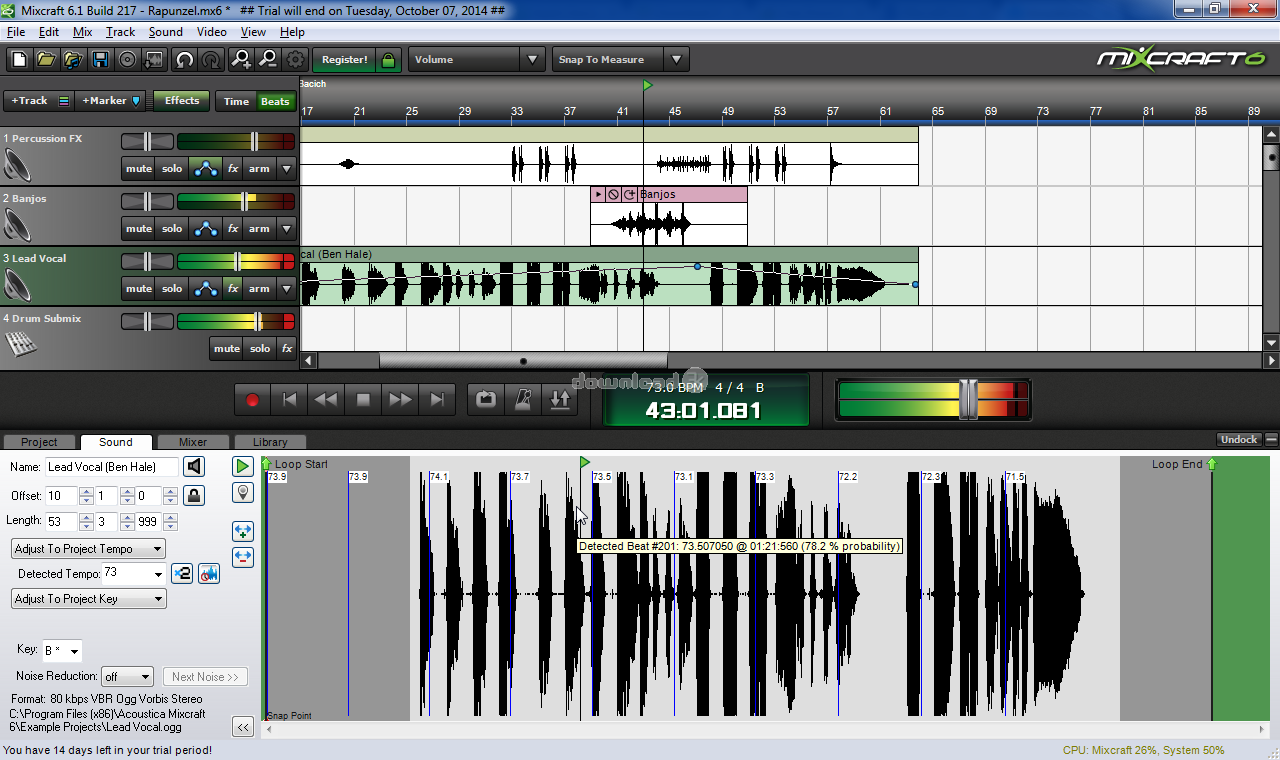Image resolution: width=1280 pixels, height=760 pixels.
Task: Open the Mix menu
Action: point(82,32)
